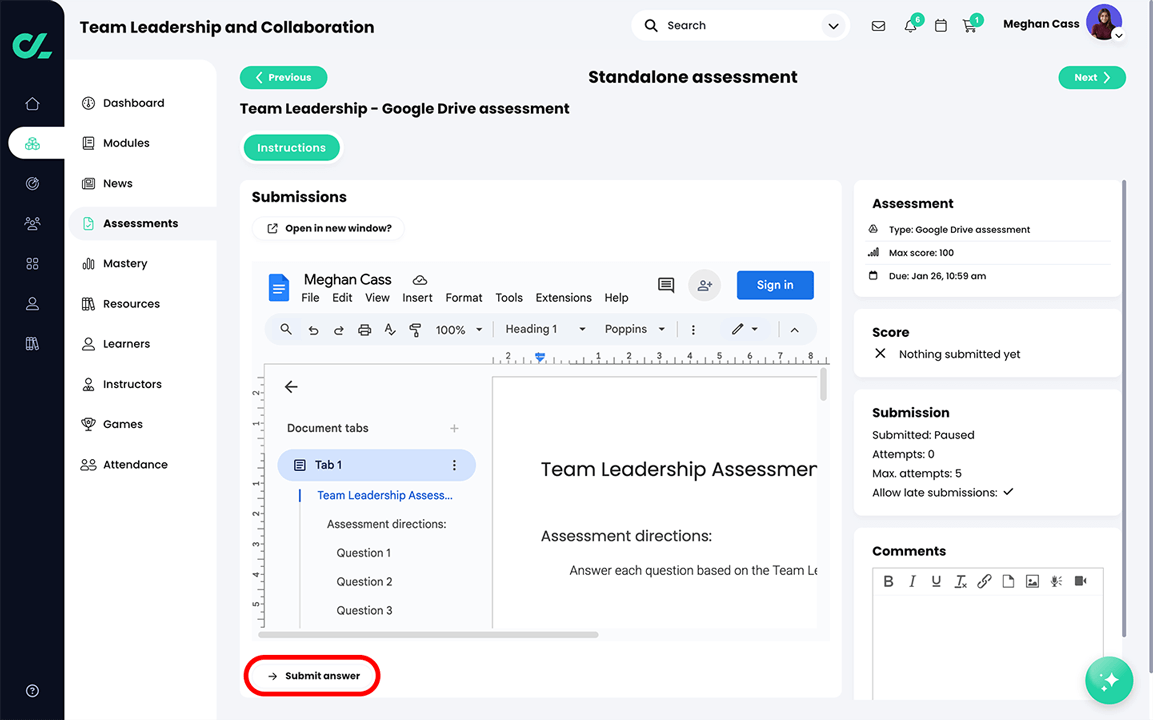Image resolution: width=1153 pixels, height=720 pixels.
Task: Insert an image in the comments editor
Action: coord(1032,580)
